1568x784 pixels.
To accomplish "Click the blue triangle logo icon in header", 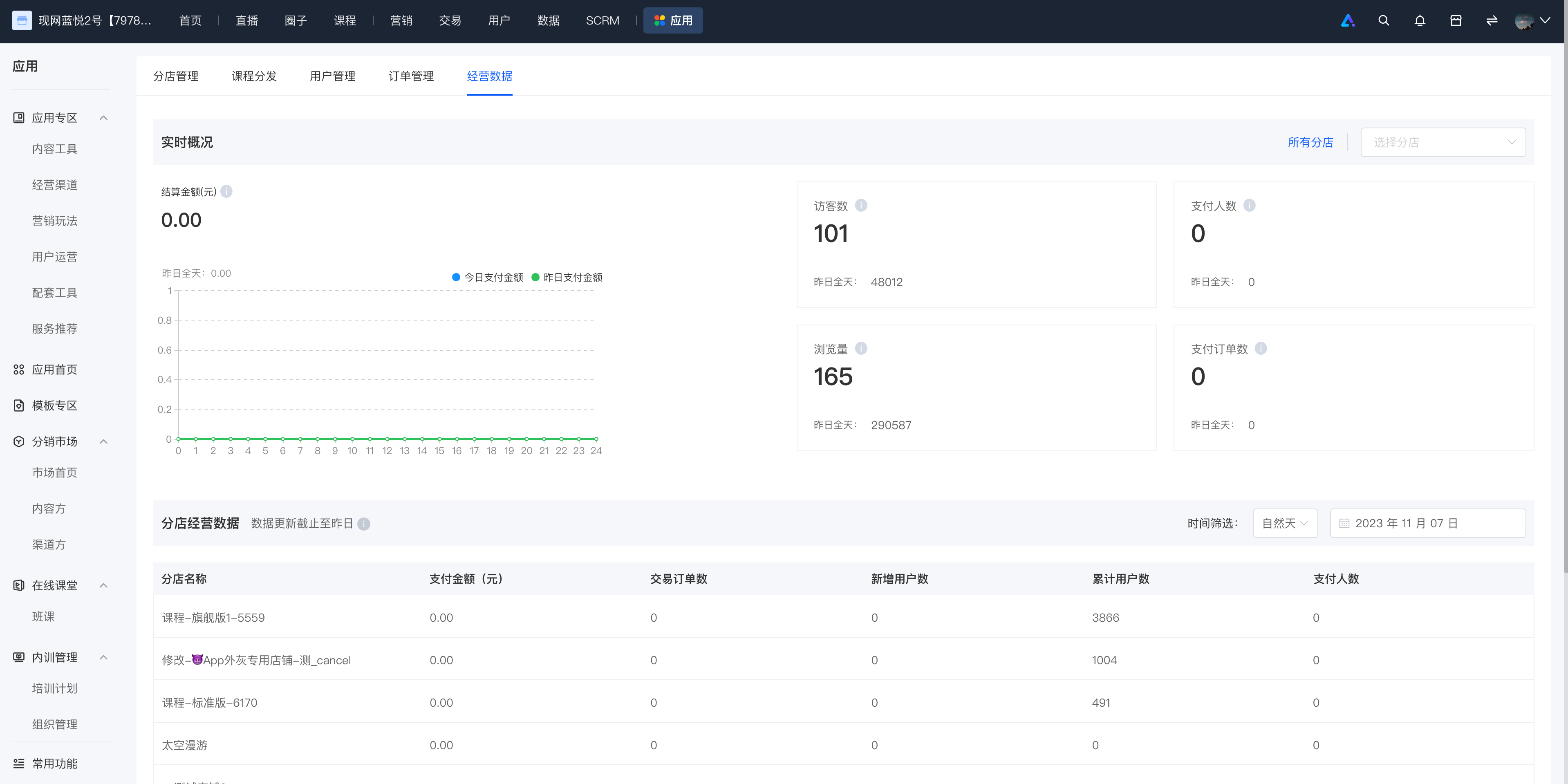I will 1348,21.
